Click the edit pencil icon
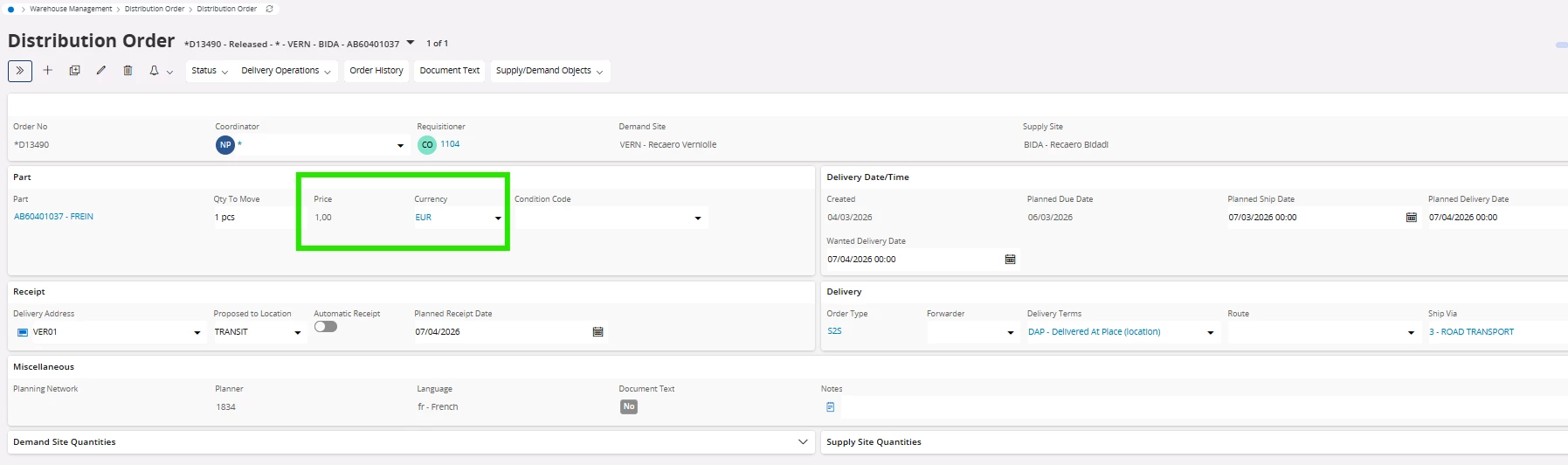 101,71
